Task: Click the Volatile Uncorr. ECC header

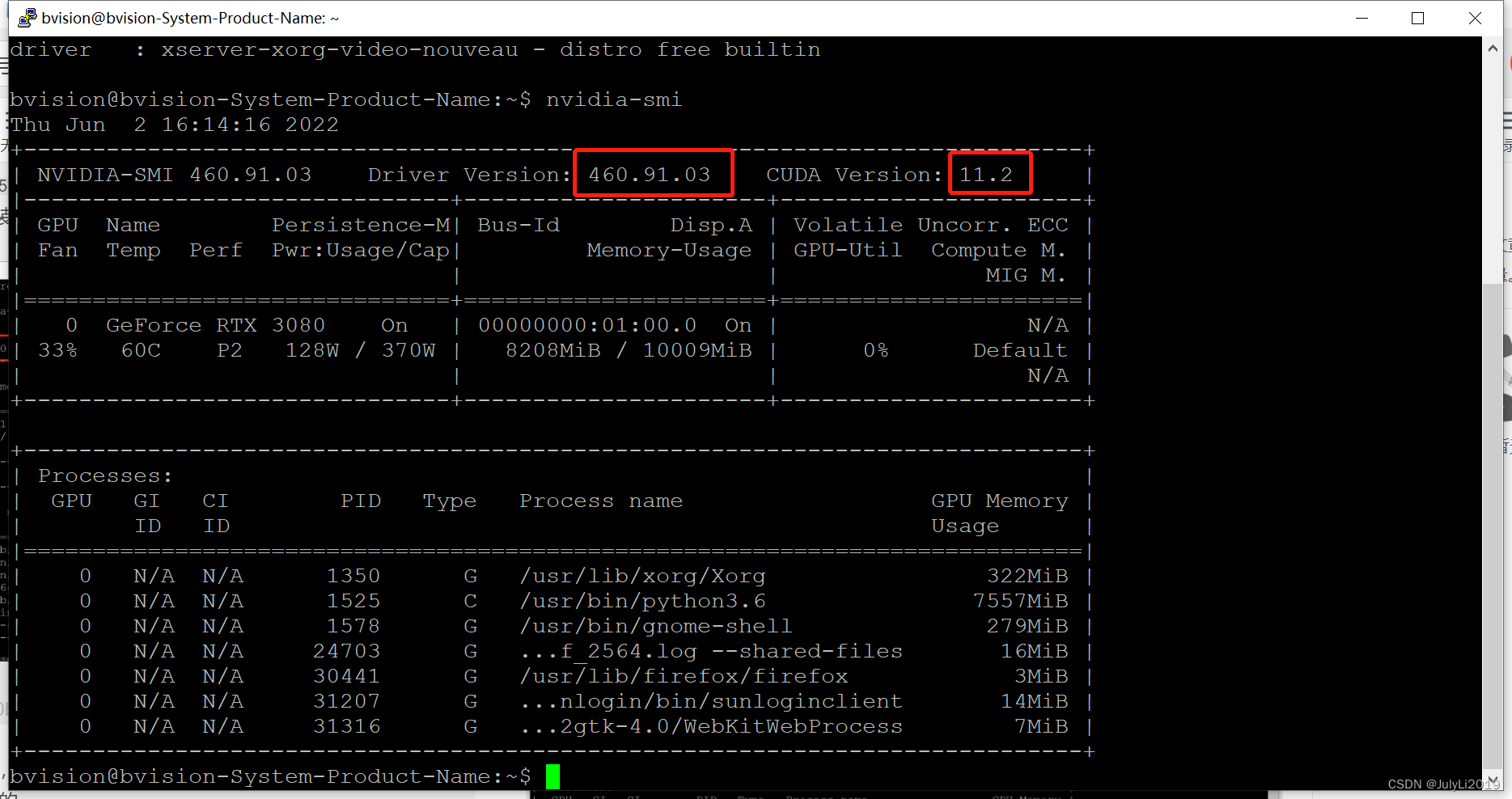Action: click(930, 225)
